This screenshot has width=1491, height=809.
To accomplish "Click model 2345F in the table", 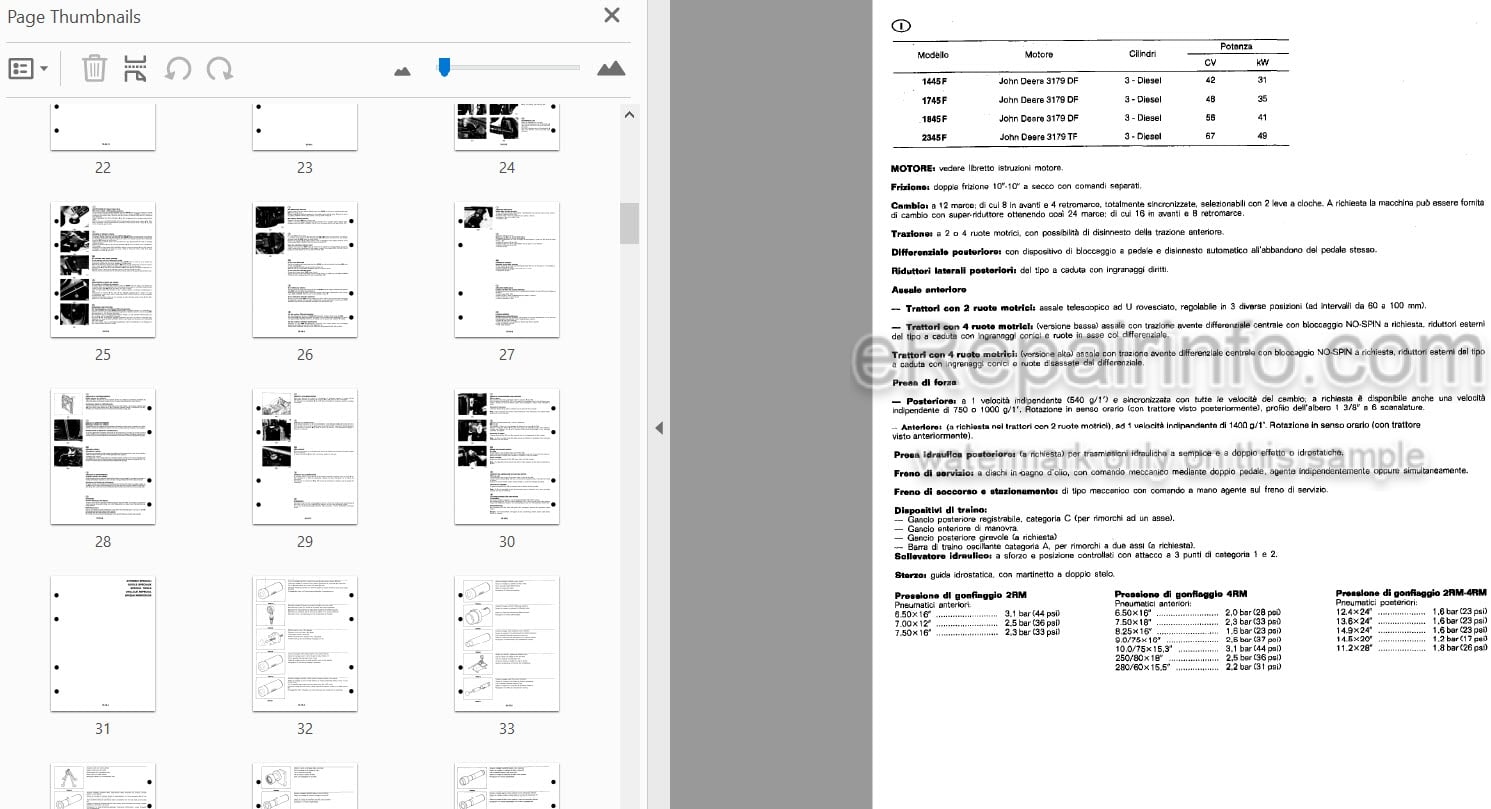I will pyautogui.click(x=934, y=136).
